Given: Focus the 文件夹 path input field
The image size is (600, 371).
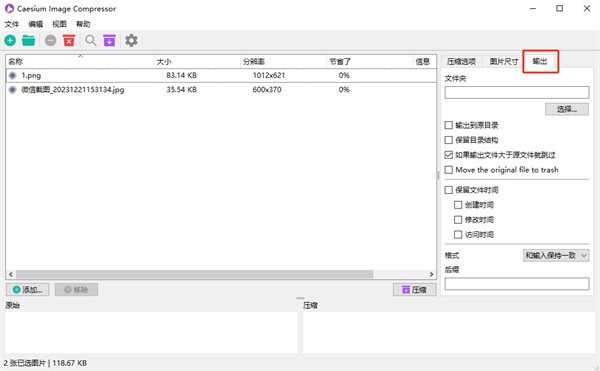Looking at the screenshot, I should tap(517, 93).
